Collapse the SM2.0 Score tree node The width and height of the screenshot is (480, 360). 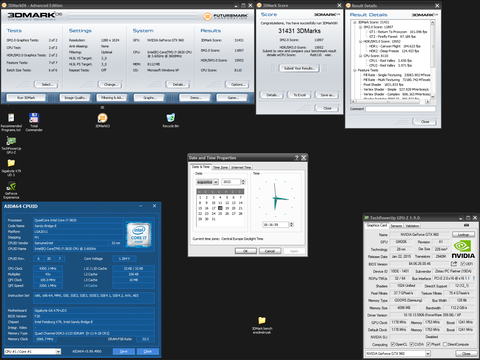click(x=360, y=27)
